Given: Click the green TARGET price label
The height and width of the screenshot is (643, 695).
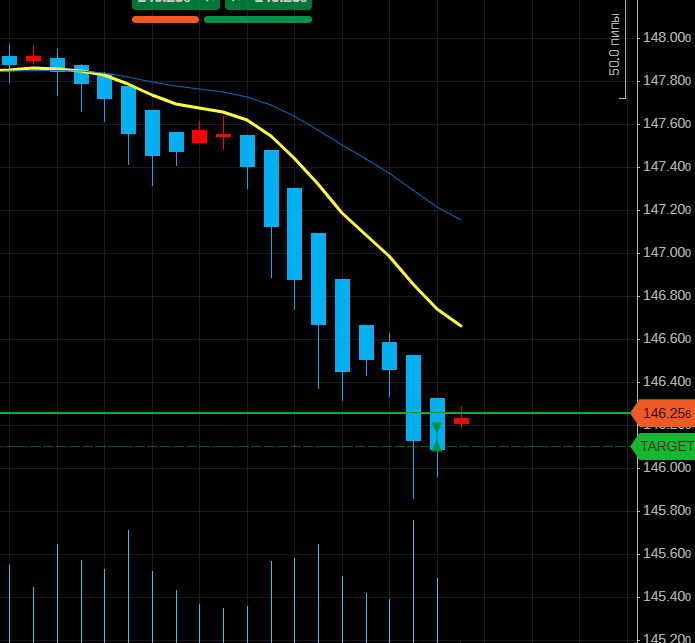Looking at the screenshot, I should (x=663, y=446).
